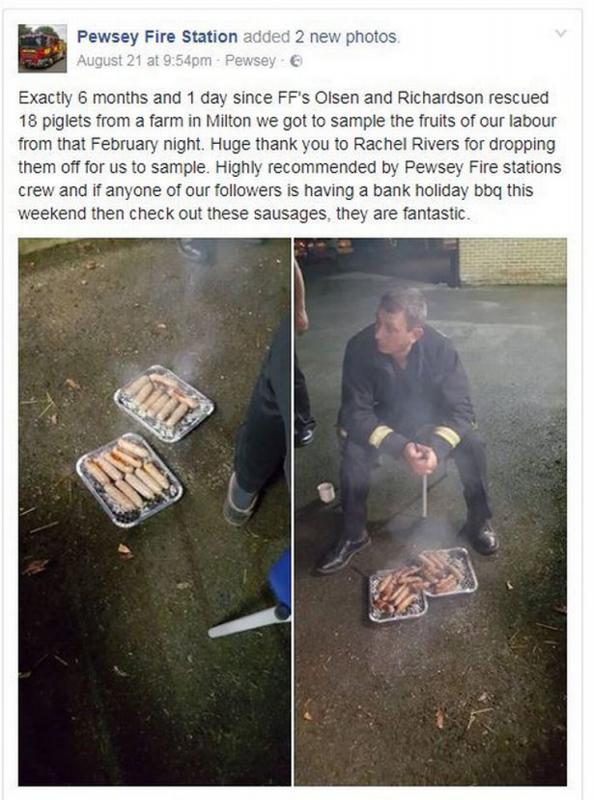This screenshot has height=800, width=594.
Task: Click the August 21 at 9:54pm timestamp
Action: pyautogui.click(x=144, y=61)
